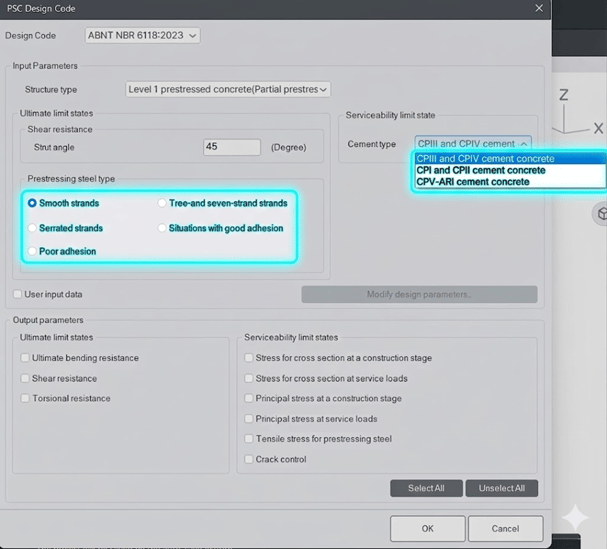Select the Poor adhesion radio button

pos(33,251)
